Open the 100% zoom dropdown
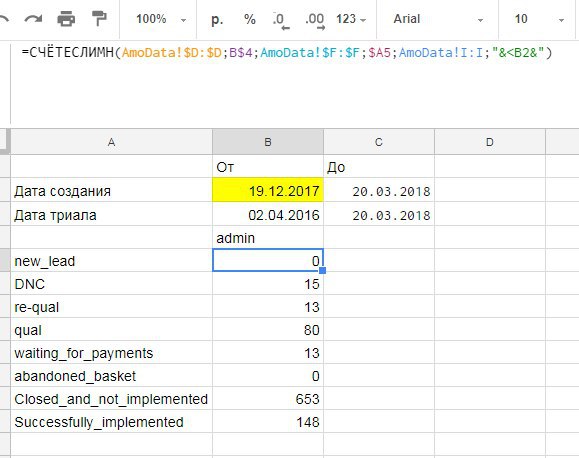This screenshot has width=579, height=458. click(x=161, y=19)
